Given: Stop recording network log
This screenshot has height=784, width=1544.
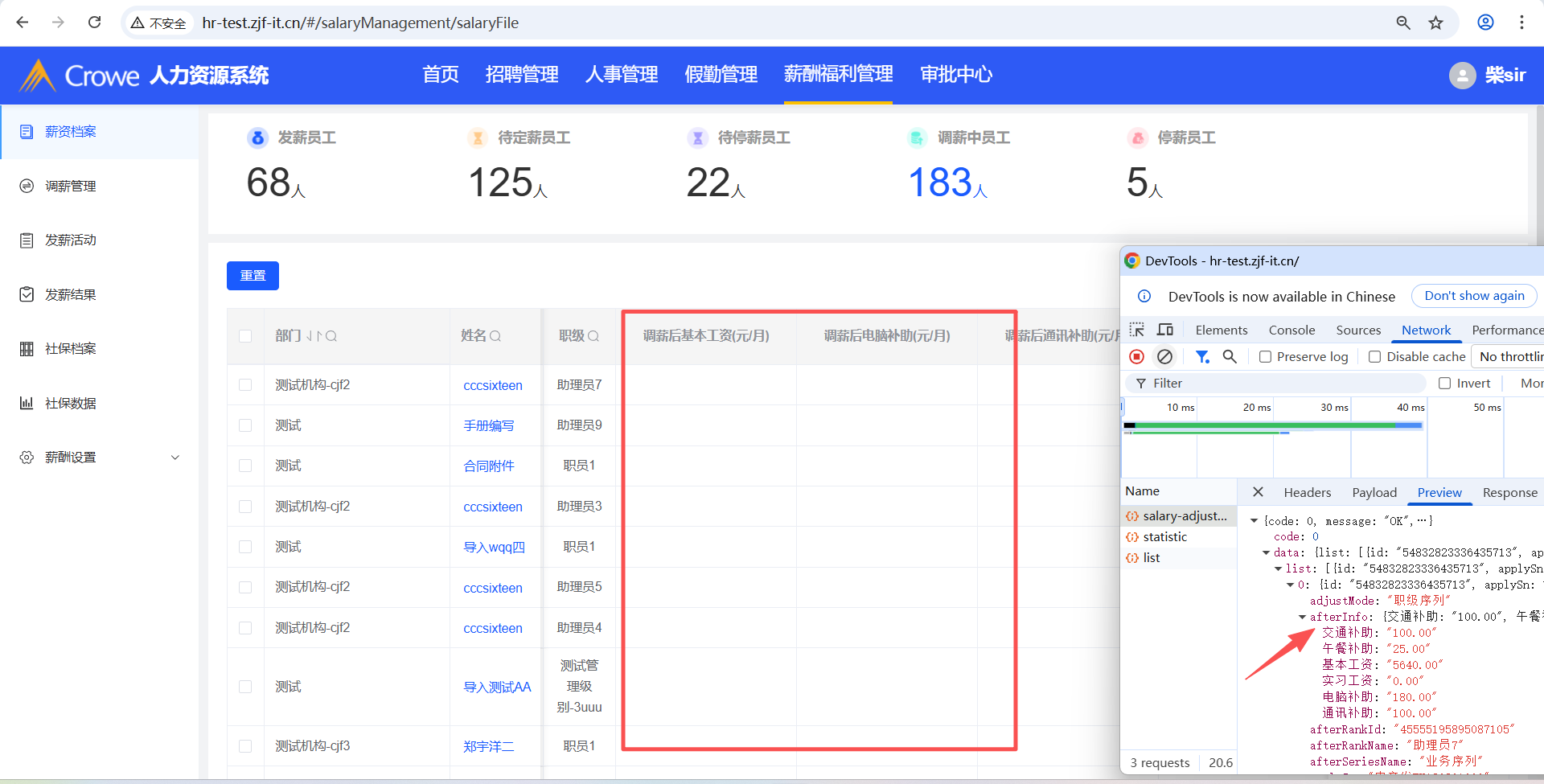Looking at the screenshot, I should [1136, 356].
